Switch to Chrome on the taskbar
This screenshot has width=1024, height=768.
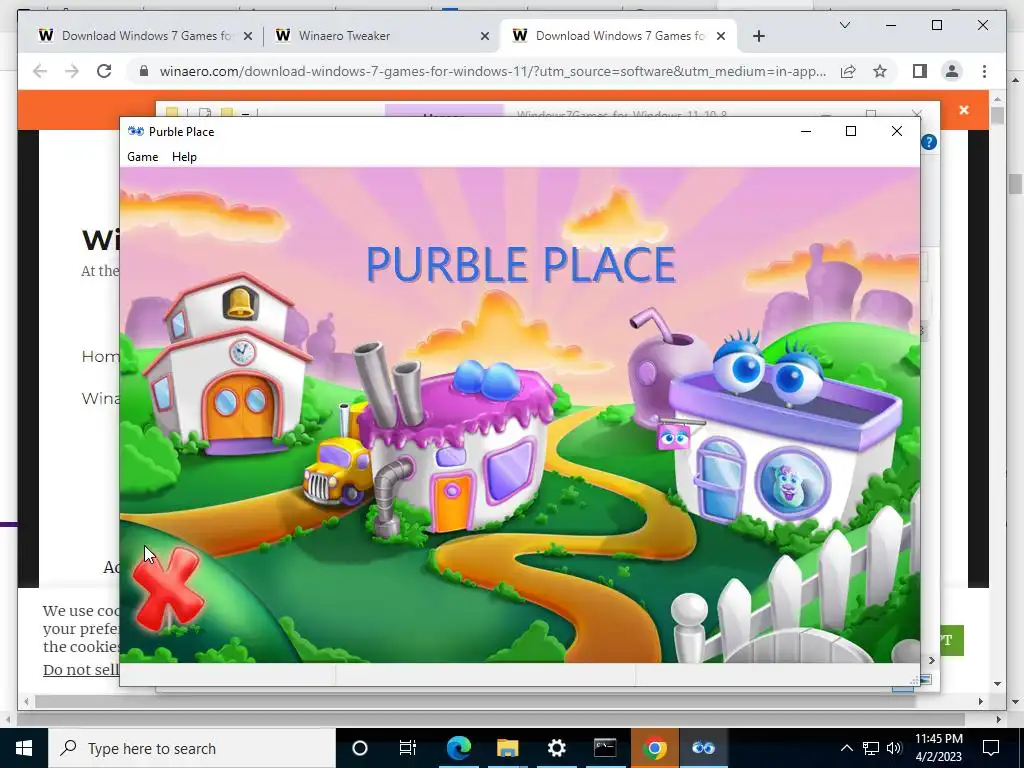(x=654, y=748)
